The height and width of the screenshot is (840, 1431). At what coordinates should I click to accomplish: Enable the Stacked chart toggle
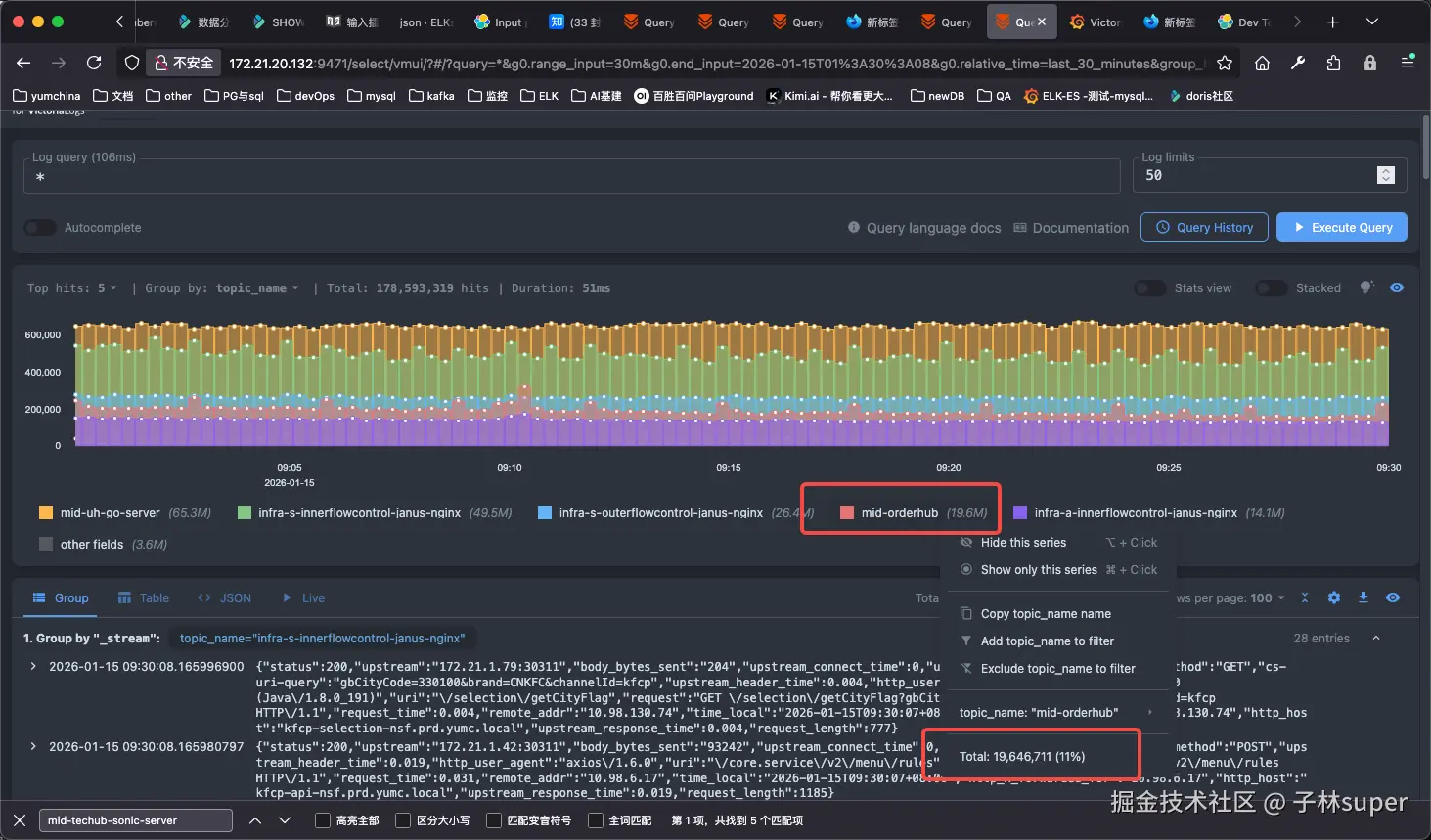[1271, 288]
